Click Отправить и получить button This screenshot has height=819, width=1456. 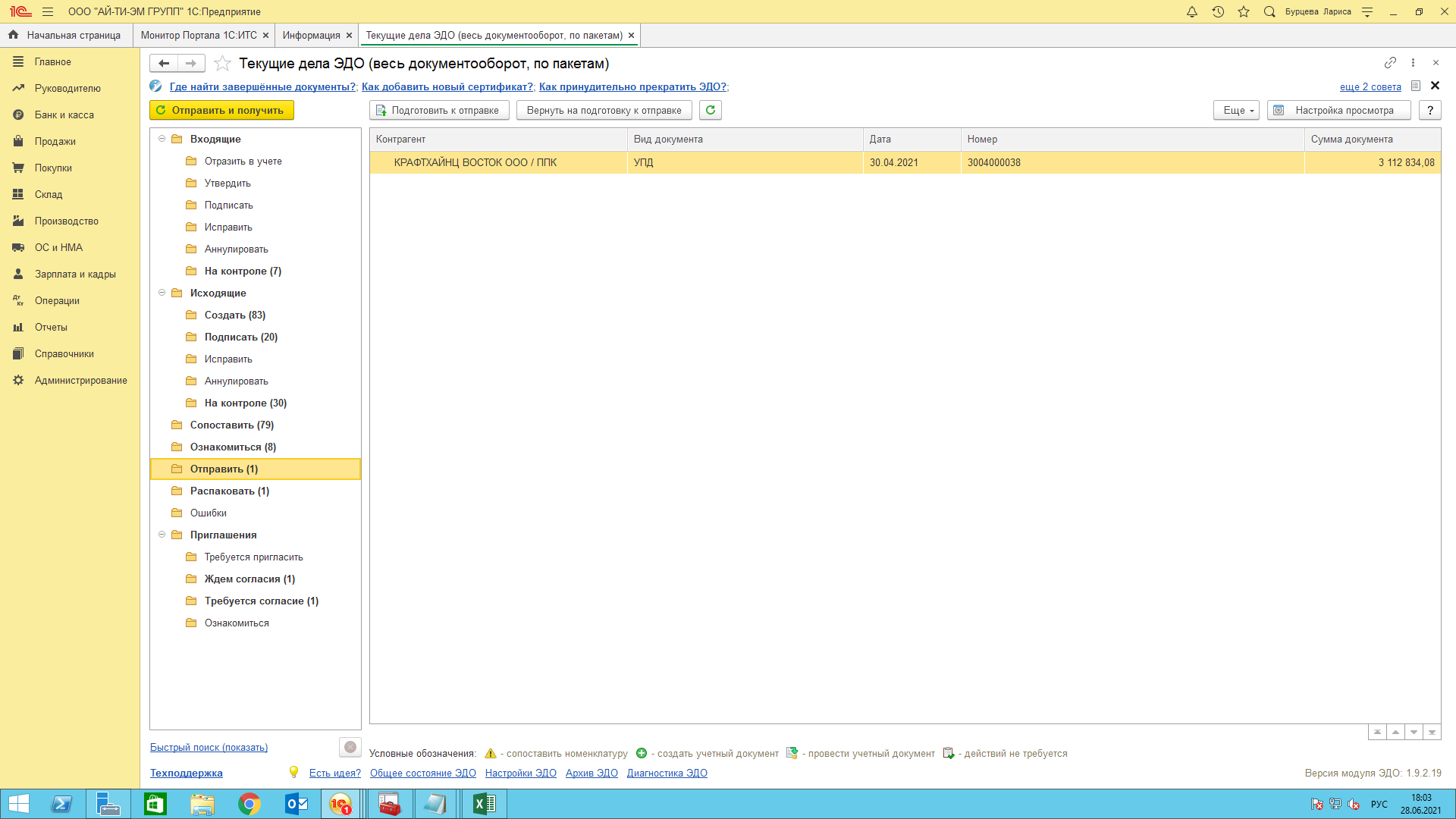pos(221,110)
